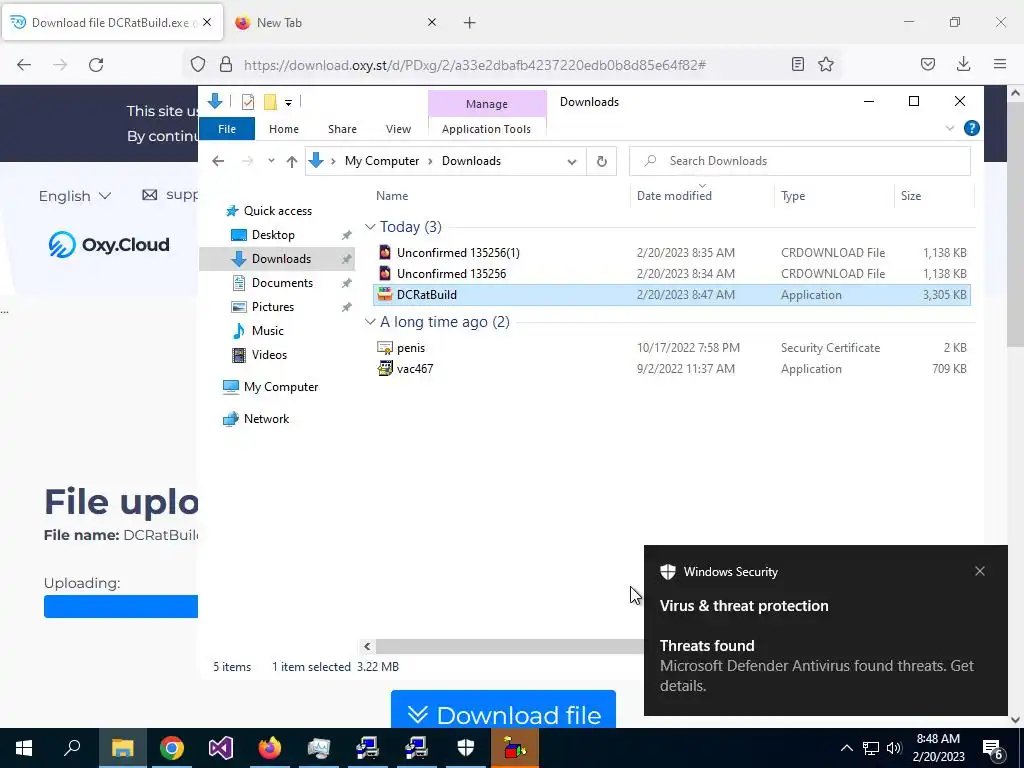Viewport: 1024px width, 768px height.
Task: Open Desktop in navigation pane
Action: 272,235
